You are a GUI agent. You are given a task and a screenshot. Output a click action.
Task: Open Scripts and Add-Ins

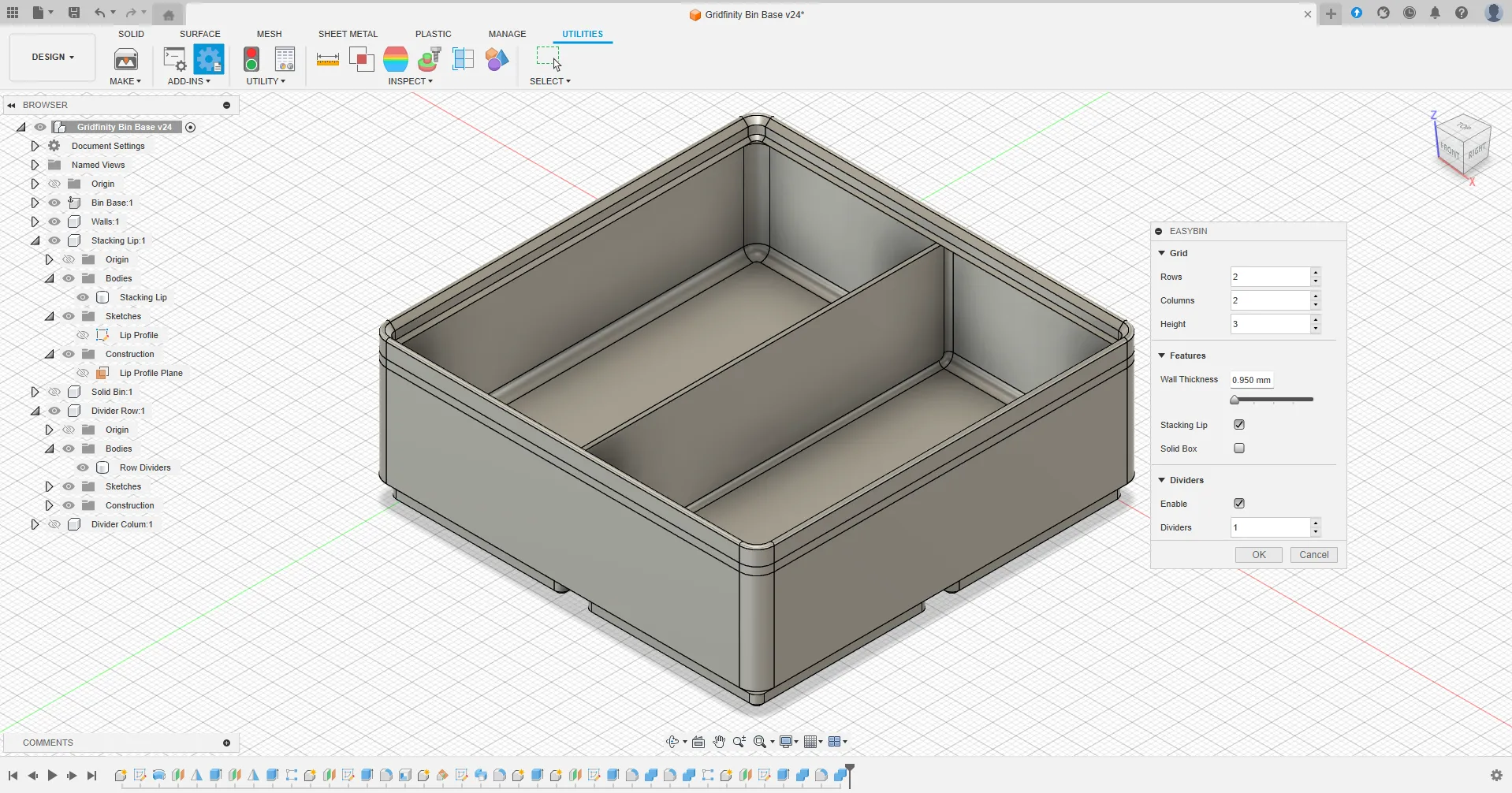(x=209, y=59)
